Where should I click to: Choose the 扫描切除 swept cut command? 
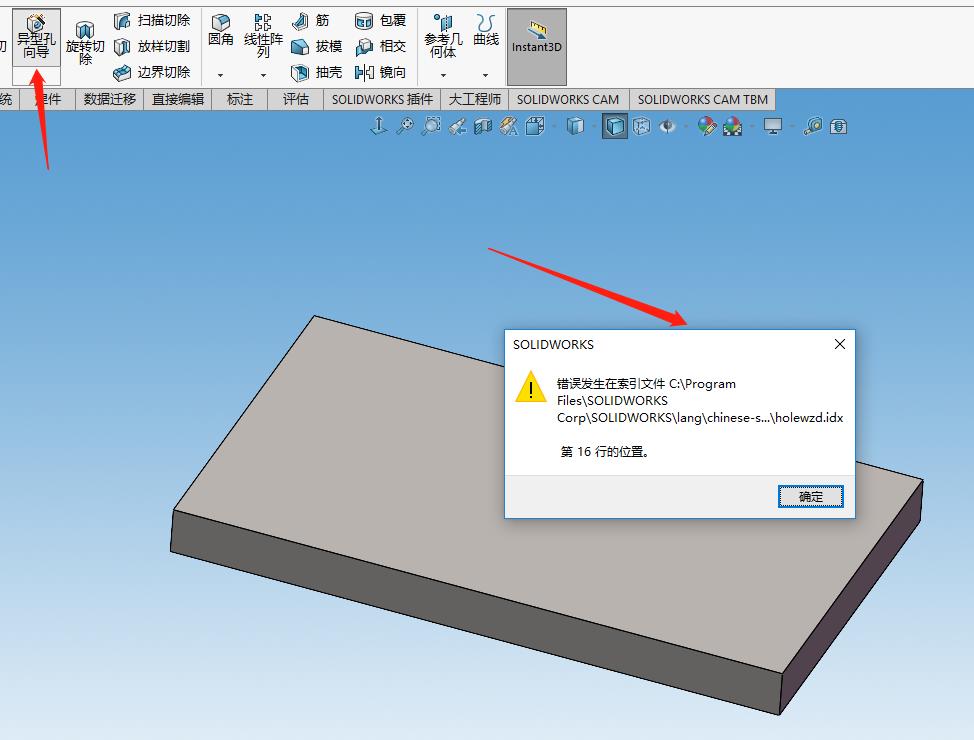[152, 21]
